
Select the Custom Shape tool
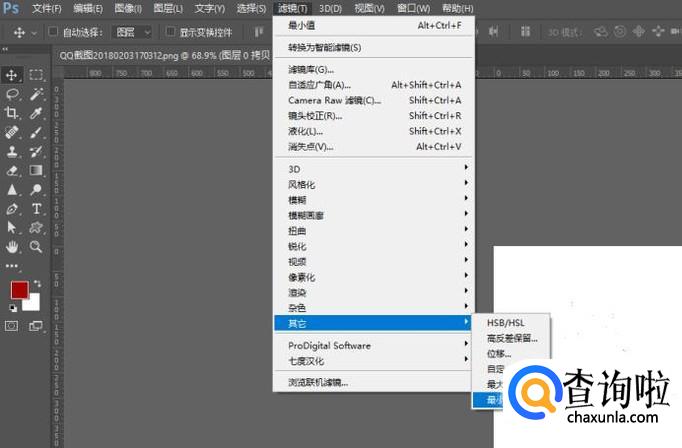click(36, 227)
